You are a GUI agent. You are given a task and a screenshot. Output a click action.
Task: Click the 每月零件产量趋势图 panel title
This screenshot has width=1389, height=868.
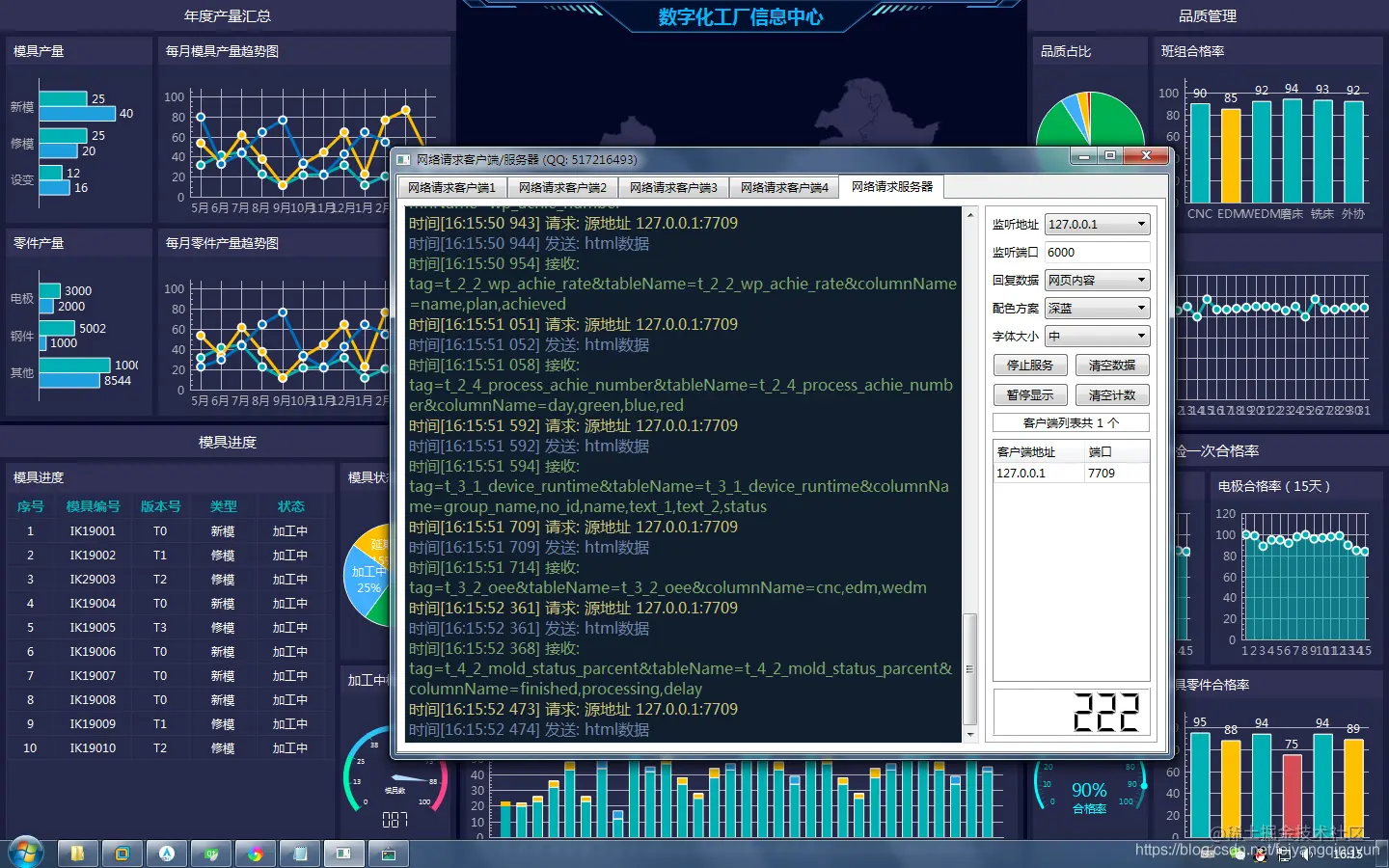(x=222, y=243)
